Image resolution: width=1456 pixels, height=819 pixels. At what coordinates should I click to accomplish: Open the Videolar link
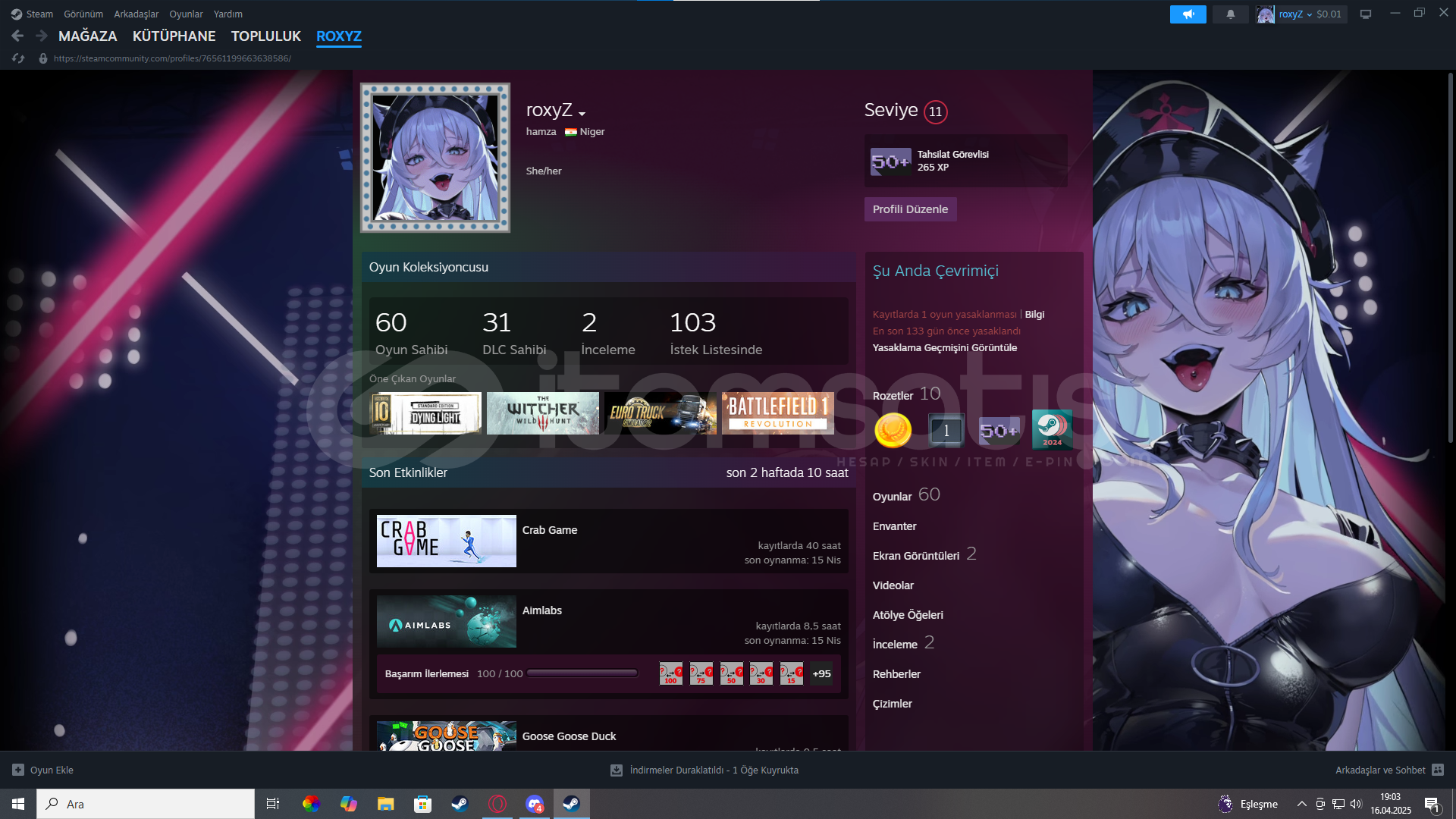click(893, 585)
